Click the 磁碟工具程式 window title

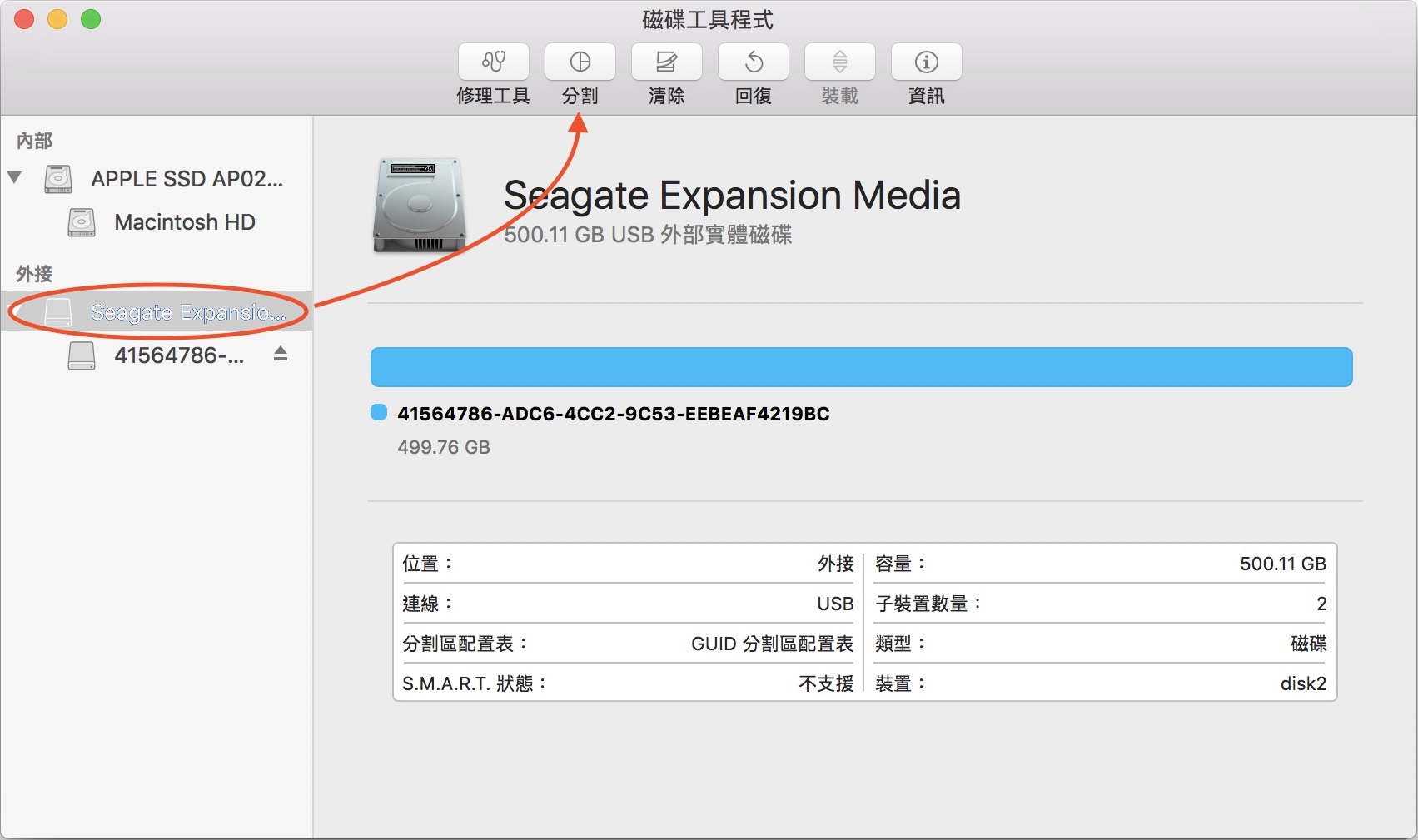point(708,19)
